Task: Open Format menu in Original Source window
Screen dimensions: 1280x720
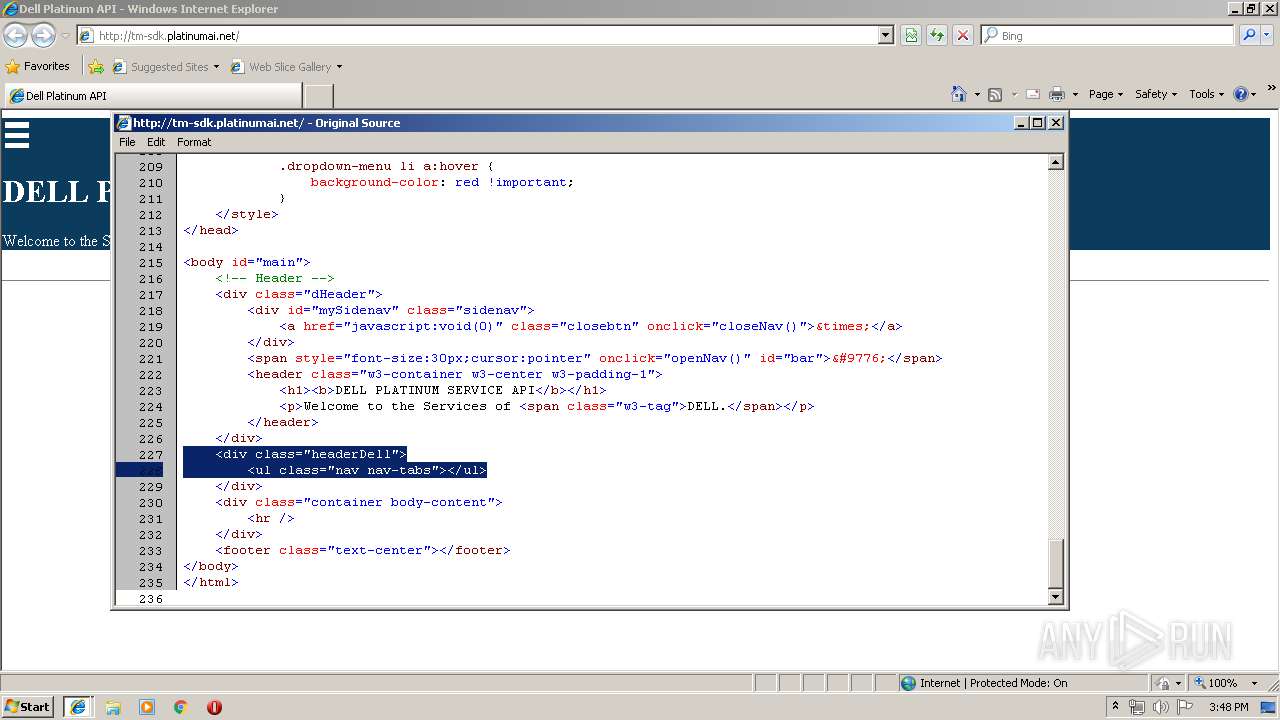Action: (x=194, y=142)
